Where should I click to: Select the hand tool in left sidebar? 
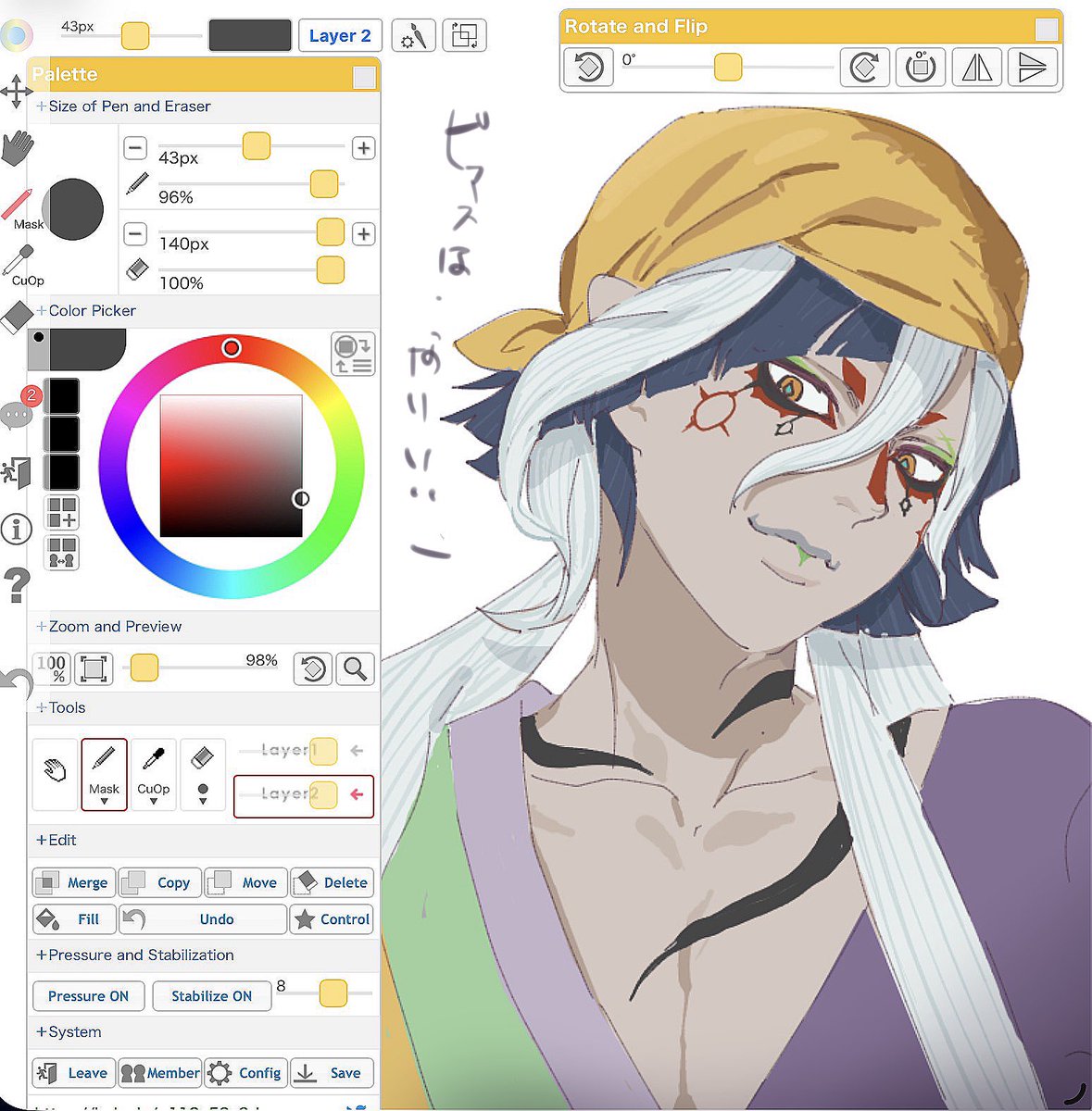(17, 148)
